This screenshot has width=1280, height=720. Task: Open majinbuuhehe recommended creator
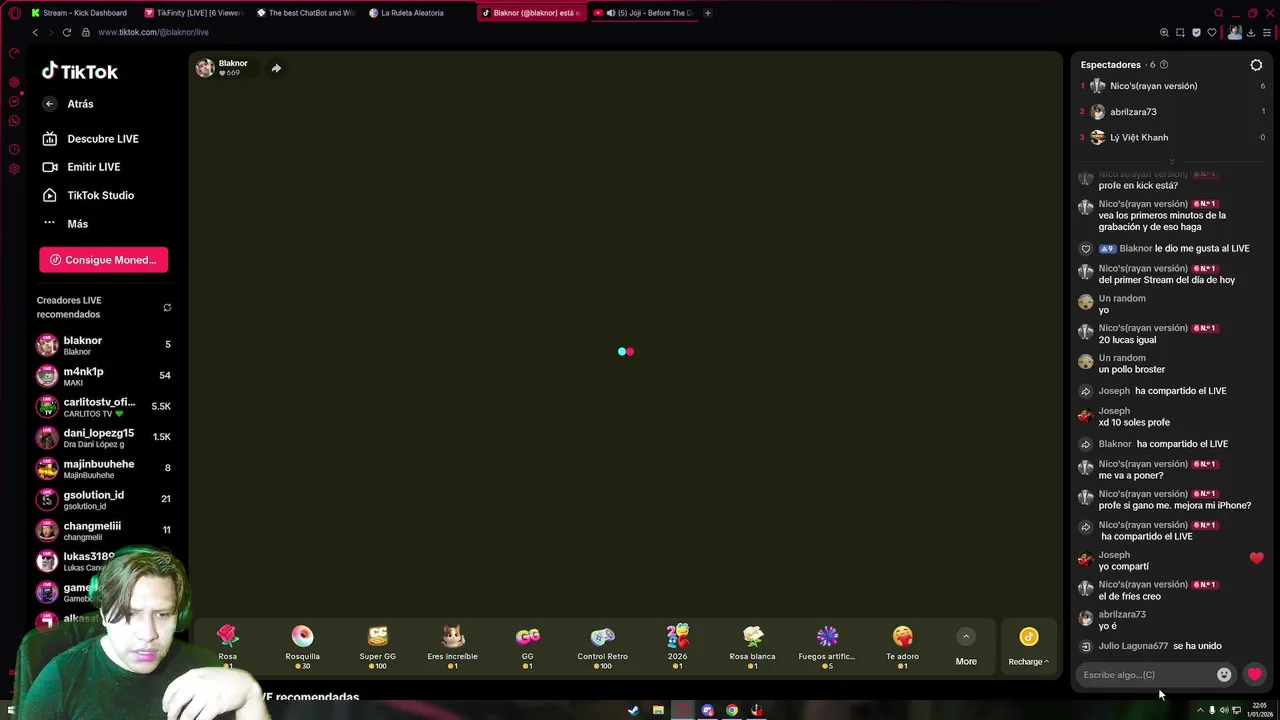coord(104,468)
